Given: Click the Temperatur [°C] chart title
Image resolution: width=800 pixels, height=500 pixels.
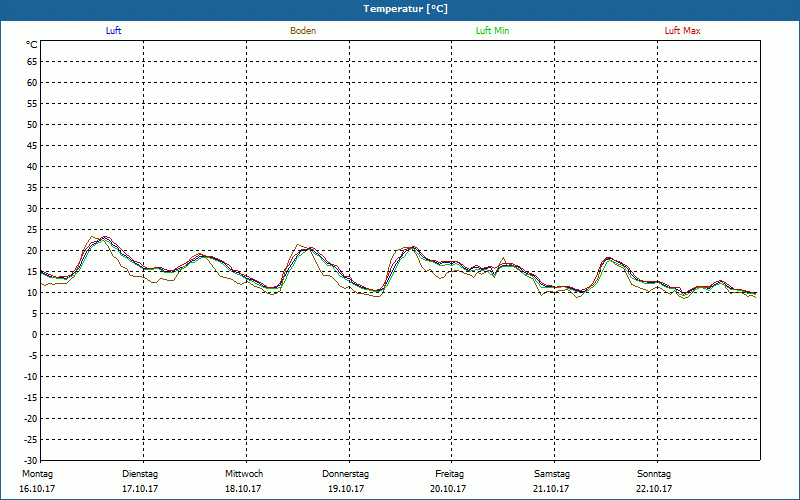Looking at the screenshot, I should (x=406, y=9).
